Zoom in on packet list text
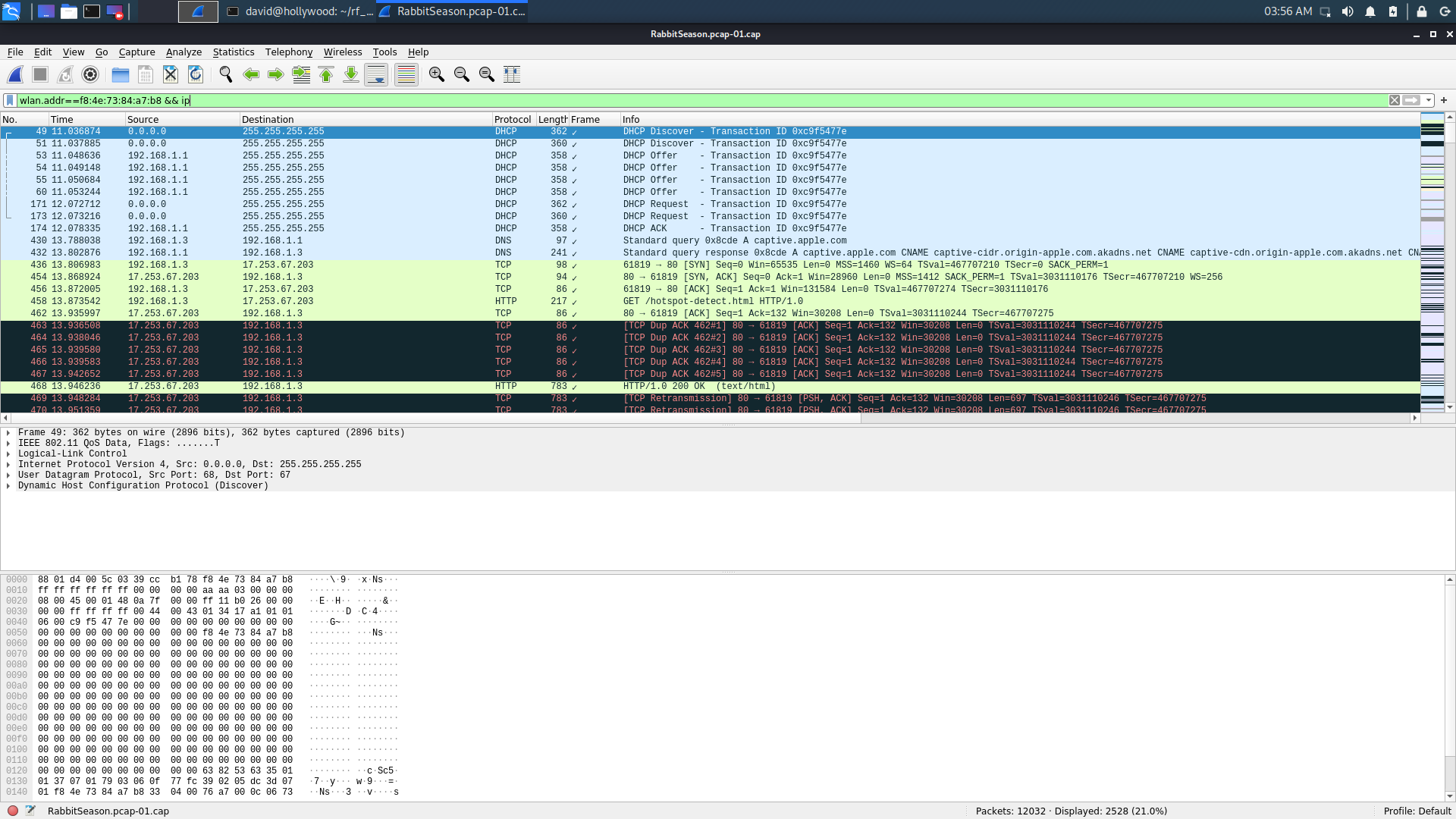This screenshot has width=1456, height=819. click(436, 74)
